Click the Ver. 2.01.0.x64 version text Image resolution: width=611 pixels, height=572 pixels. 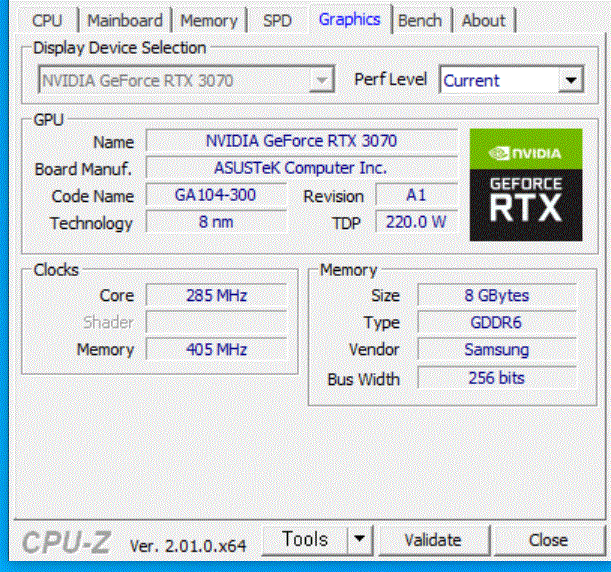(188, 546)
